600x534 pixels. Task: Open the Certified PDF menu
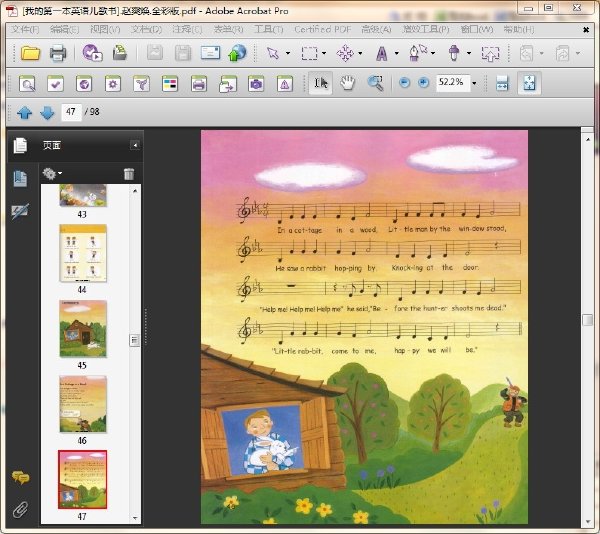(x=323, y=29)
